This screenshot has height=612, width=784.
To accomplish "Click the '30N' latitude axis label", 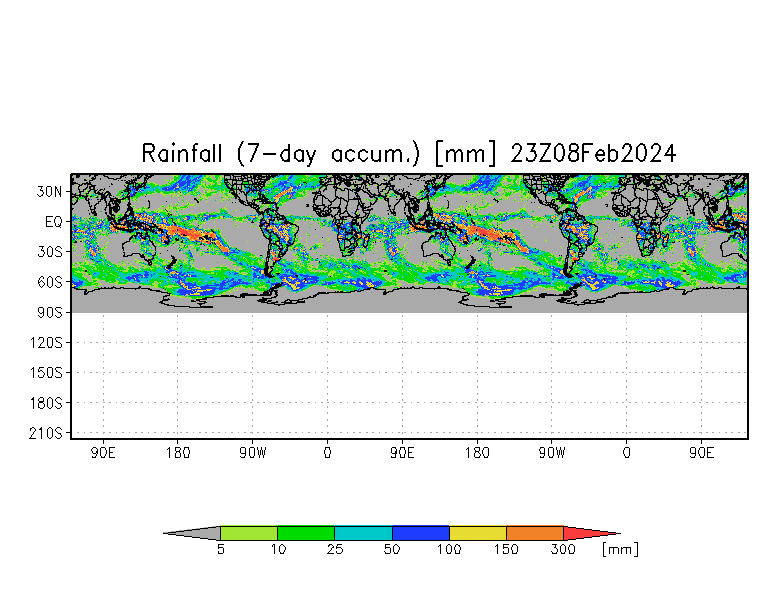I will 49,192.
